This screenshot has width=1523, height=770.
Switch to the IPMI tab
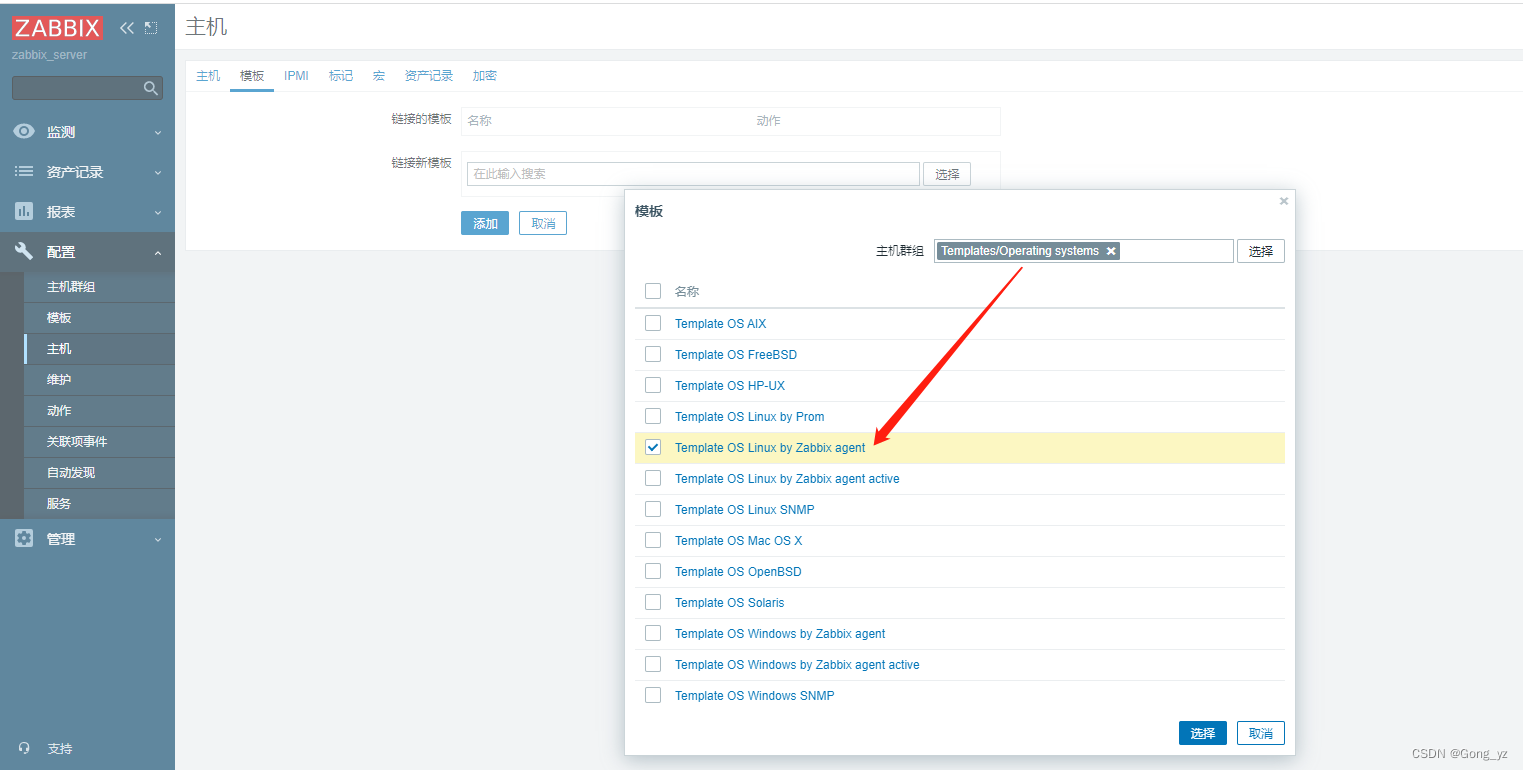click(x=296, y=75)
